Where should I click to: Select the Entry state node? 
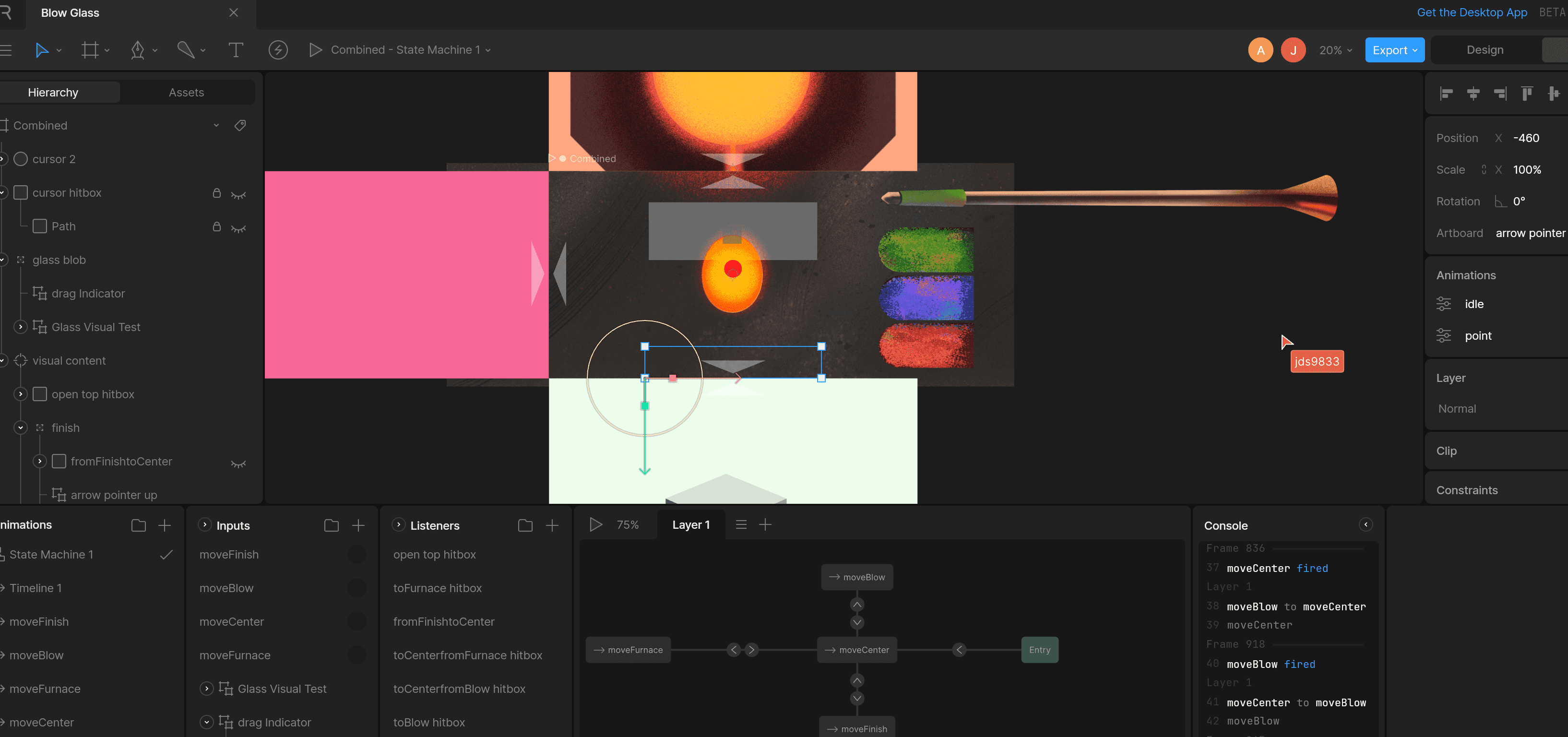coord(1040,650)
